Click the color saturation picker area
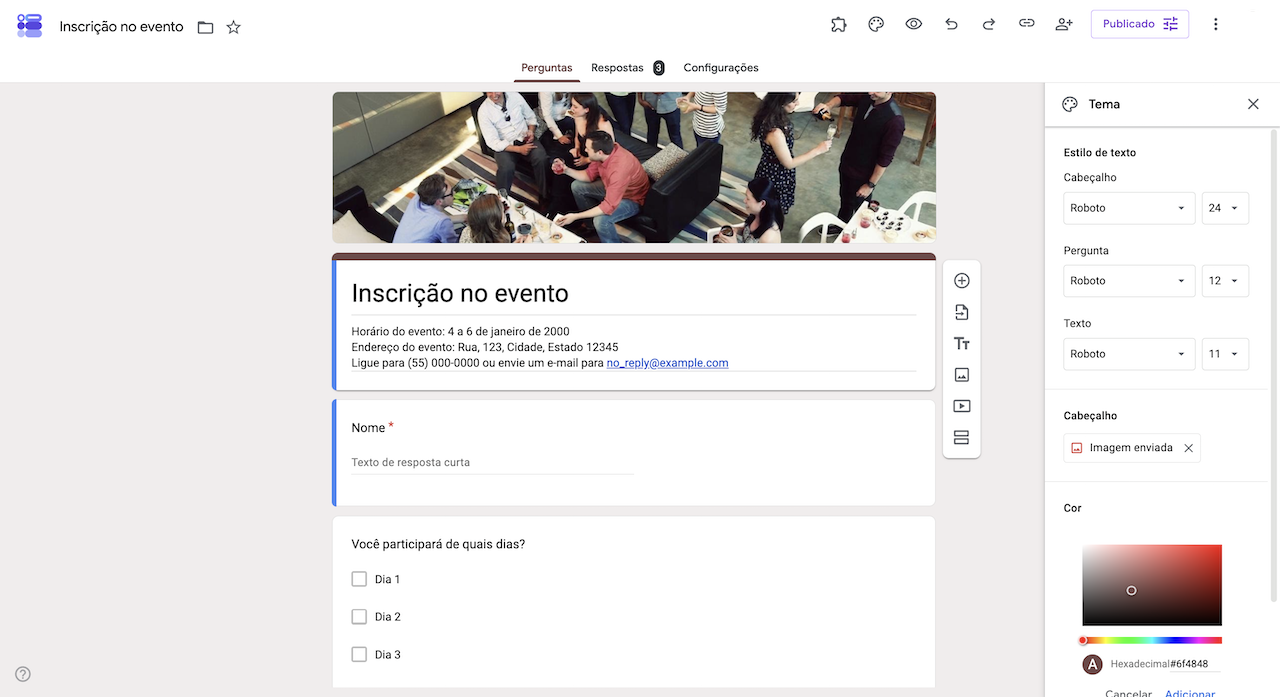 coord(1152,585)
